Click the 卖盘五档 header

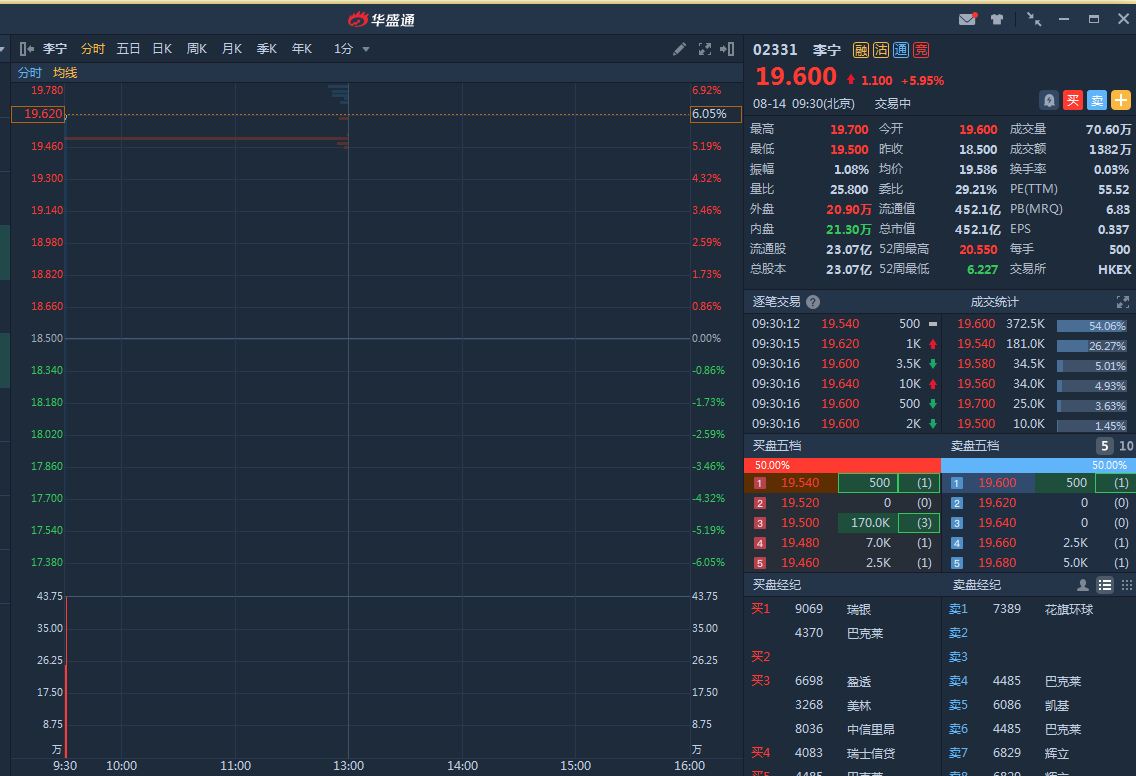[x=974, y=446]
